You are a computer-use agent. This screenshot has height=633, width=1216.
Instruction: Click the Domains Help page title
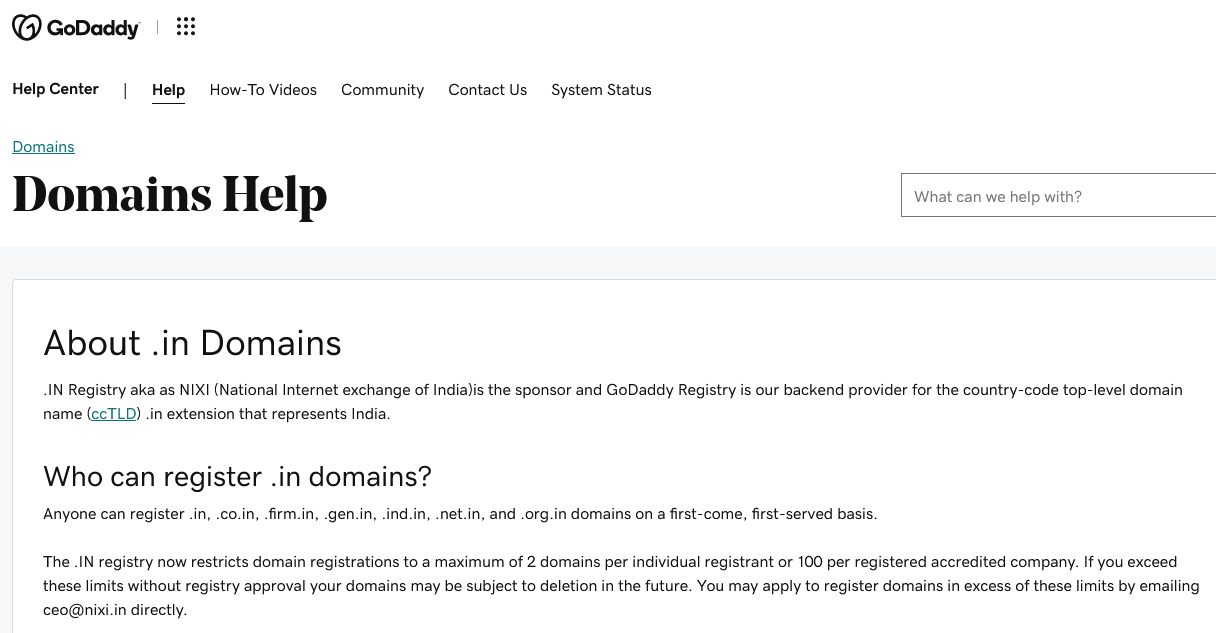coord(170,194)
